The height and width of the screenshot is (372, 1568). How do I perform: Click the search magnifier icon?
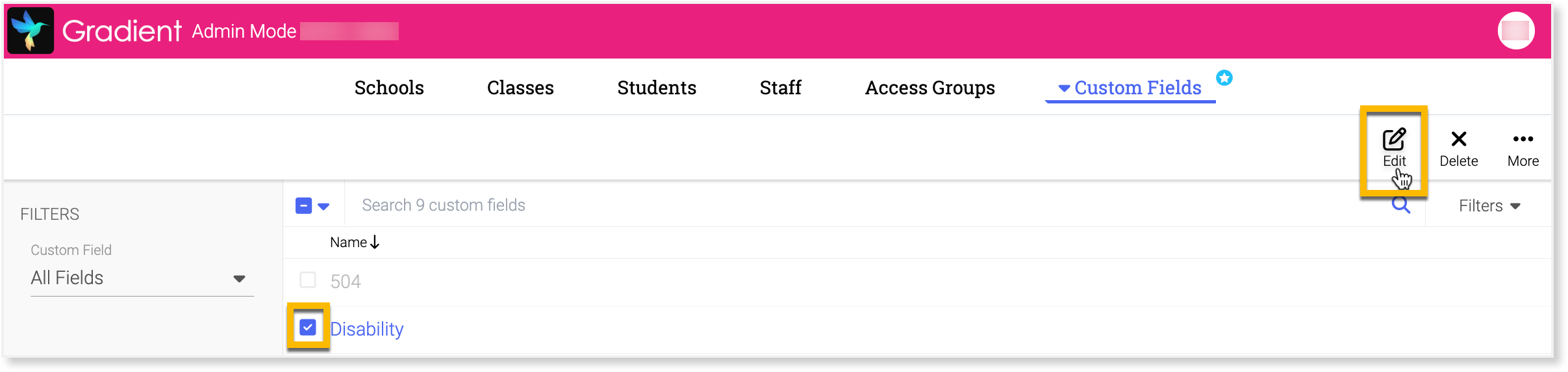pos(1401,206)
